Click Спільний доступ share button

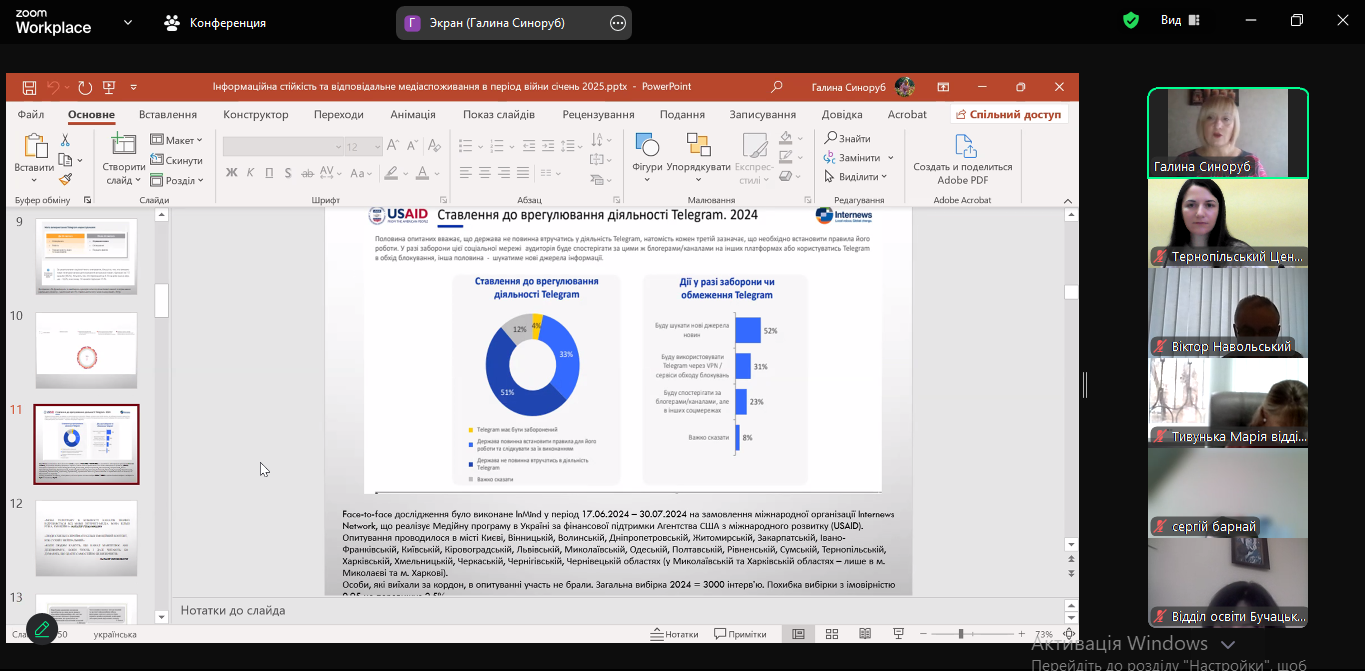pyautogui.click(x=1009, y=114)
